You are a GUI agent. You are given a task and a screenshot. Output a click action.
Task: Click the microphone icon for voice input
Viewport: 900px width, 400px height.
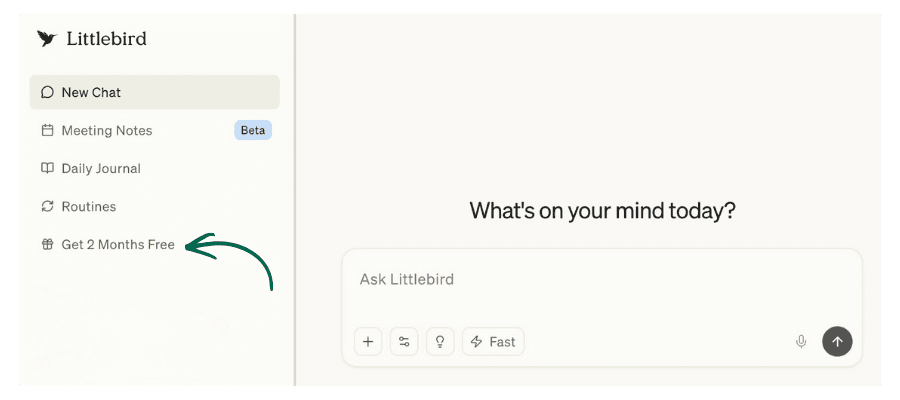801,342
